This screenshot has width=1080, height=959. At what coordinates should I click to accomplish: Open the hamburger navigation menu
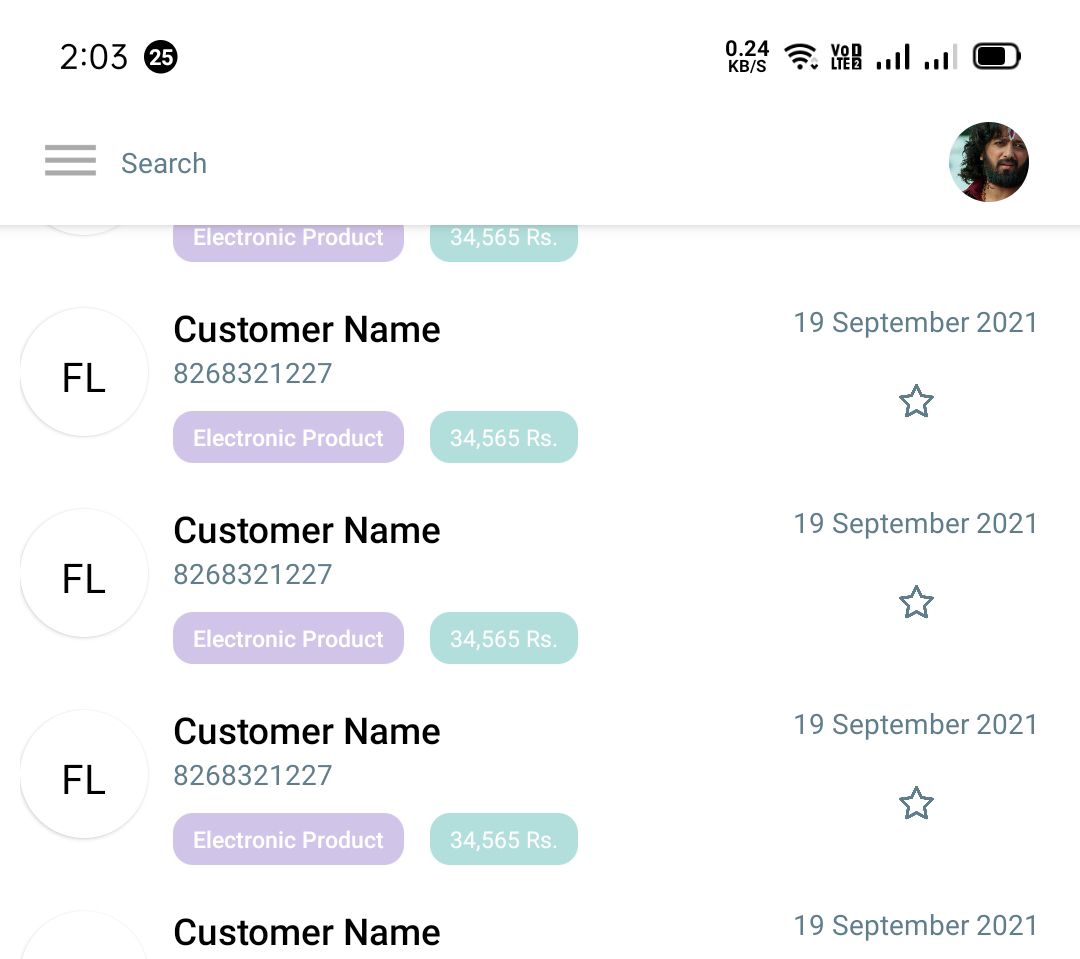[70, 161]
